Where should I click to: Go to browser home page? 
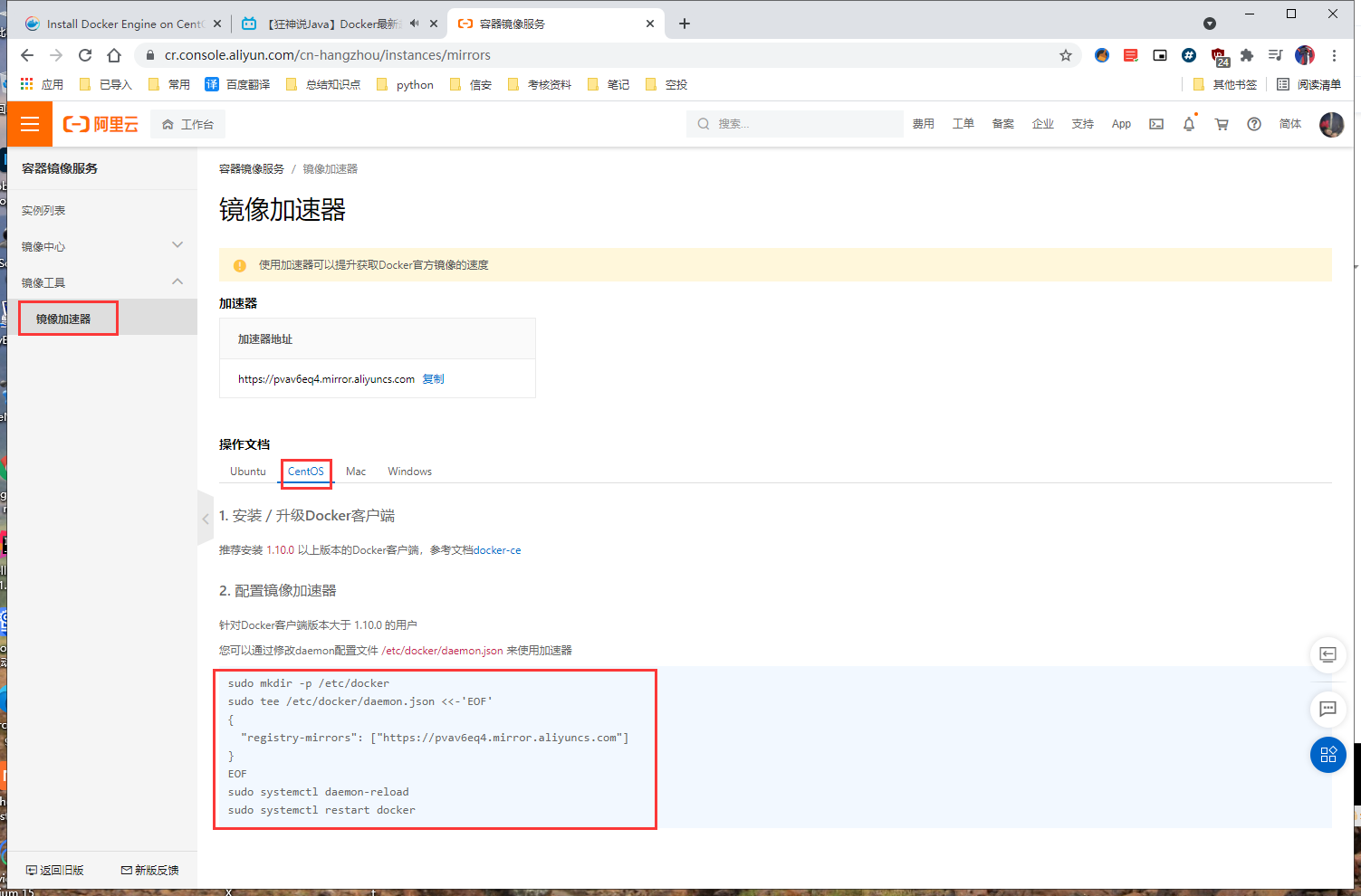pyautogui.click(x=114, y=55)
